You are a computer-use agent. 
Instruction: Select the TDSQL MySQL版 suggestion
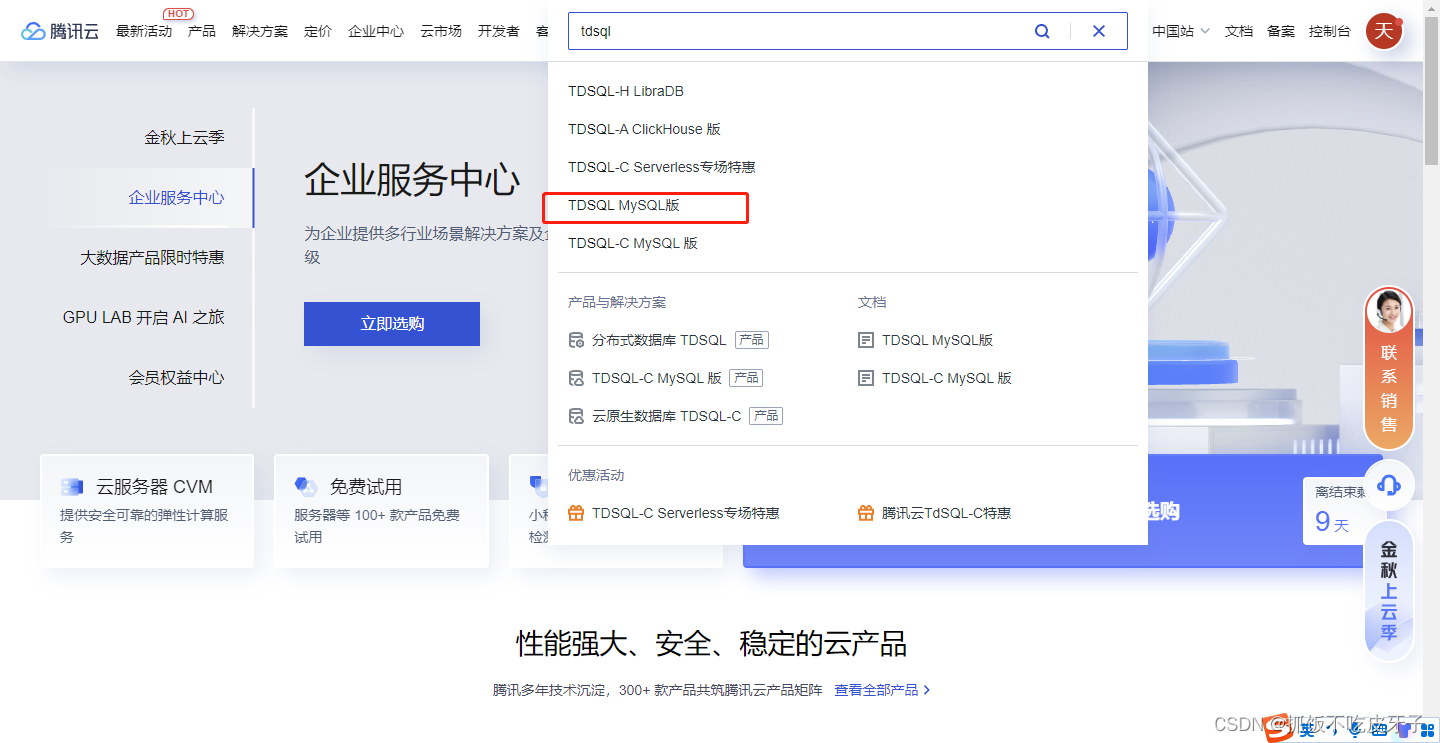(x=624, y=205)
